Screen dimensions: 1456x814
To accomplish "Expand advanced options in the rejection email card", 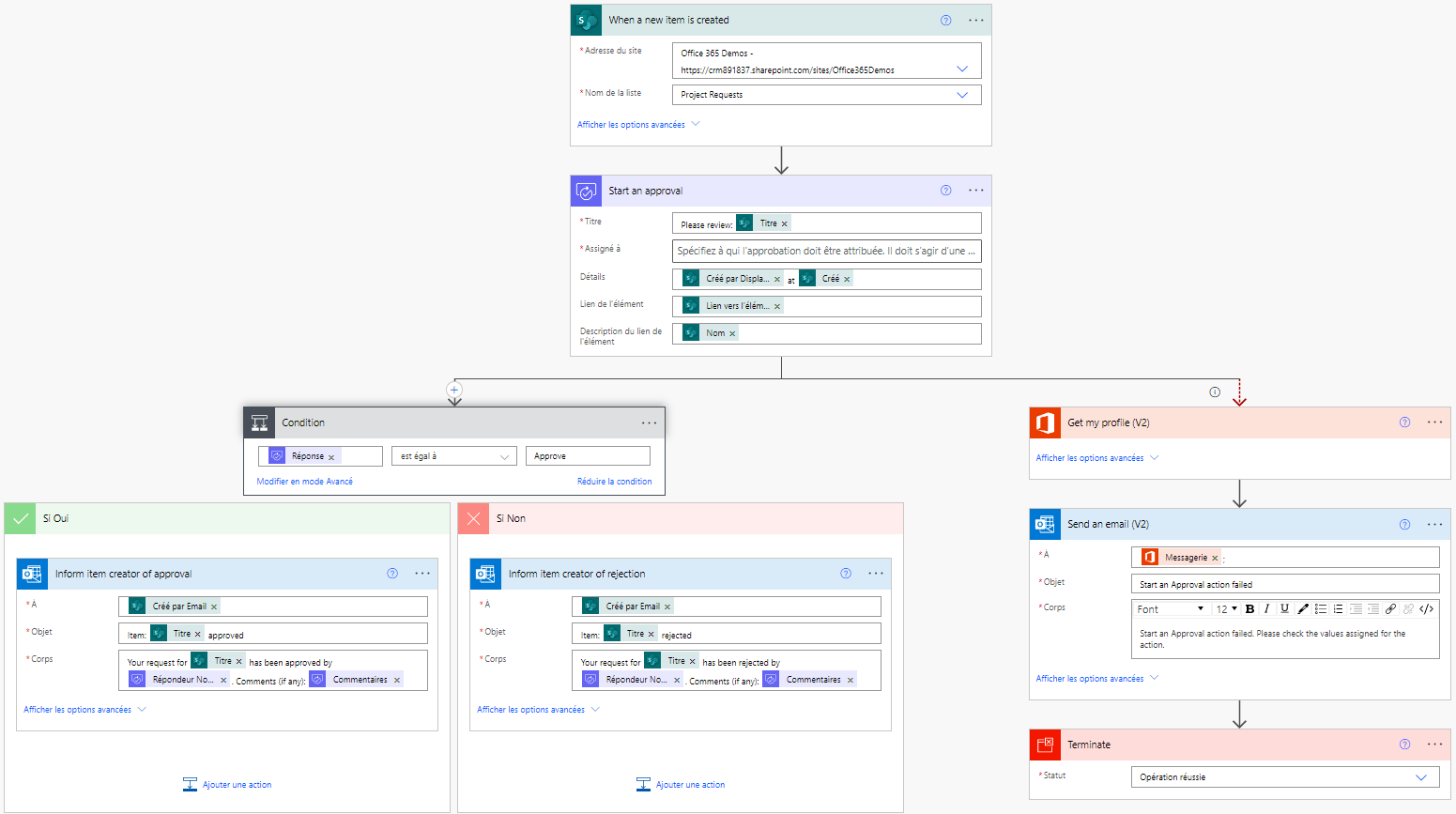I will (x=538, y=710).
